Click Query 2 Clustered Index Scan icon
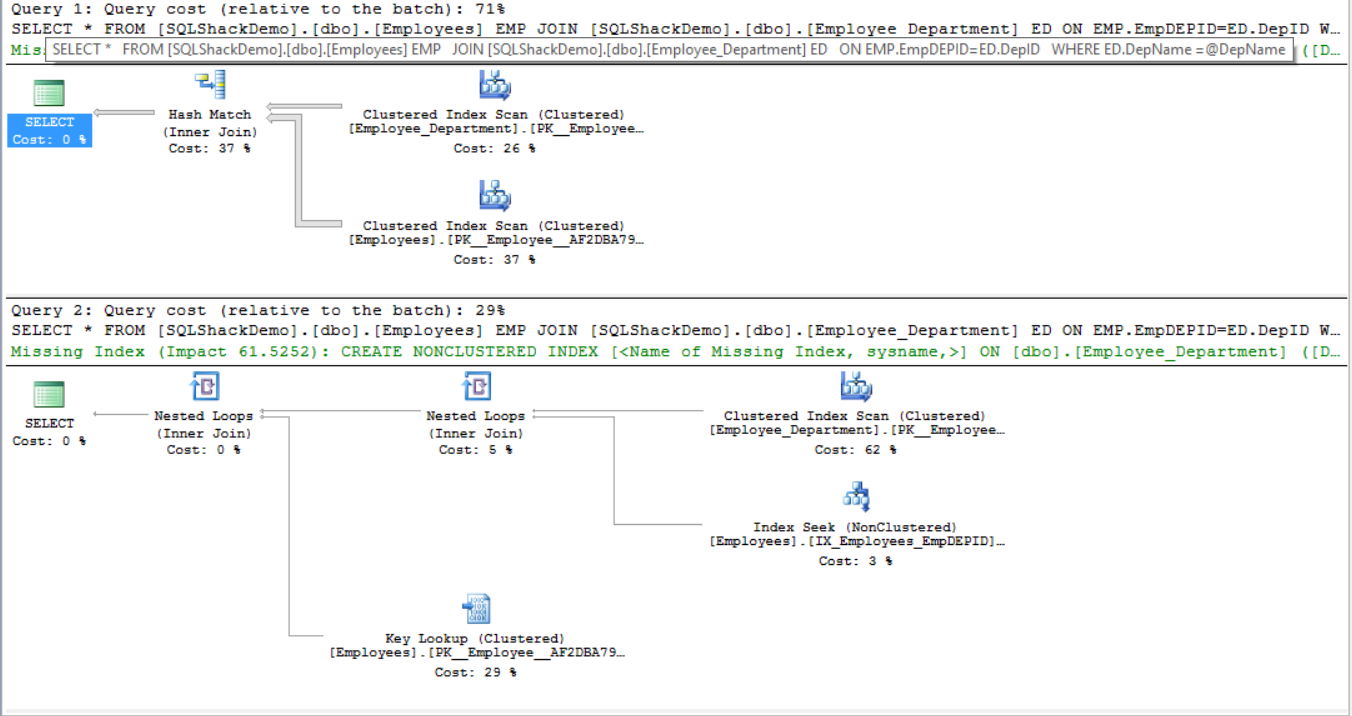Viewport: 1352px width, 716px height. click(856, 387)
